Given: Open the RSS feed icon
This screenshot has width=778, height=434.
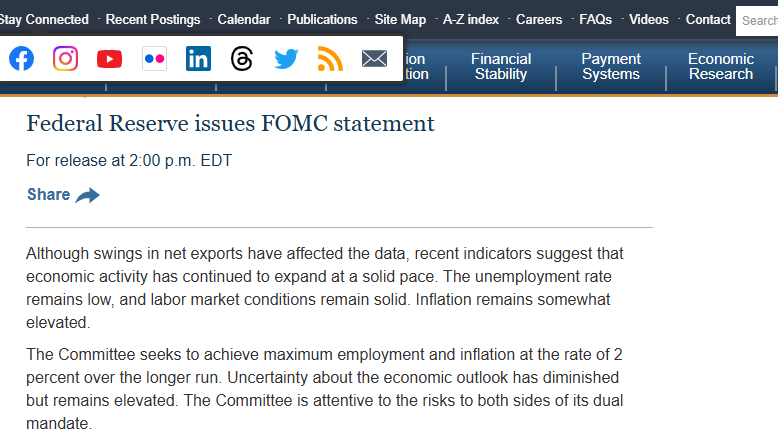Looking at the screenshot, I should point(330,59).
